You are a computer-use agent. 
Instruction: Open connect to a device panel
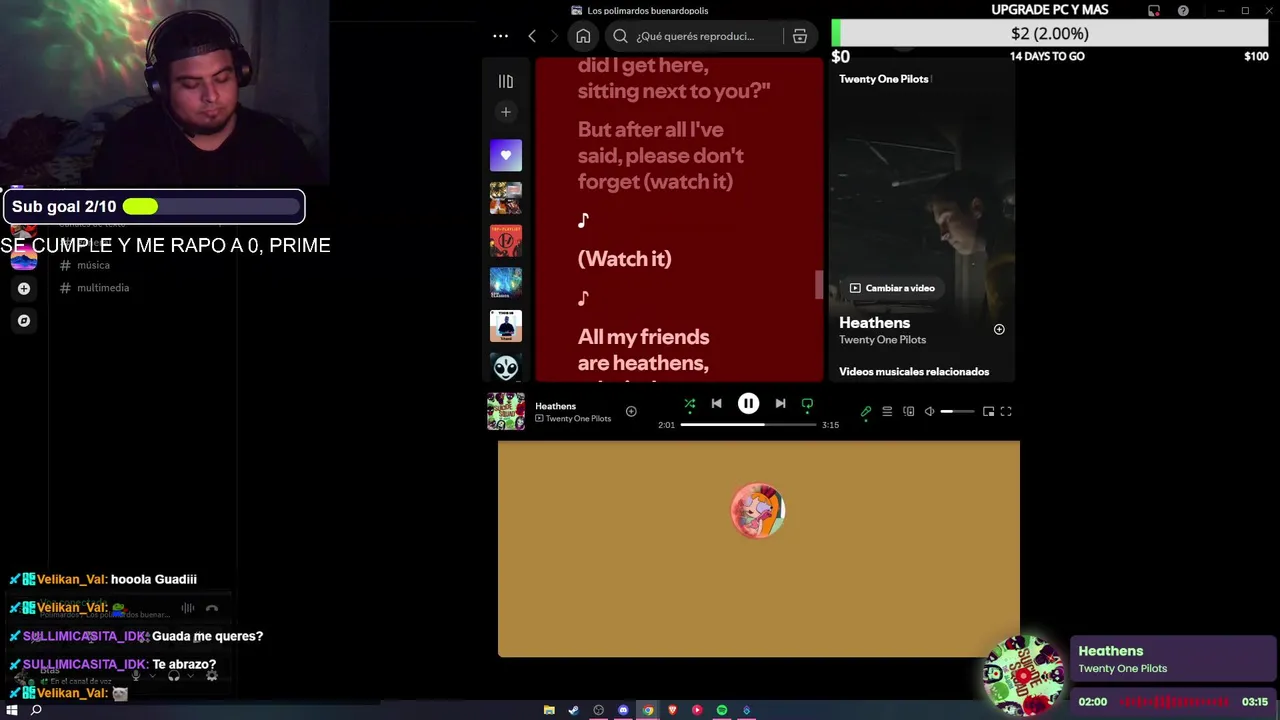tap(908, 411)
